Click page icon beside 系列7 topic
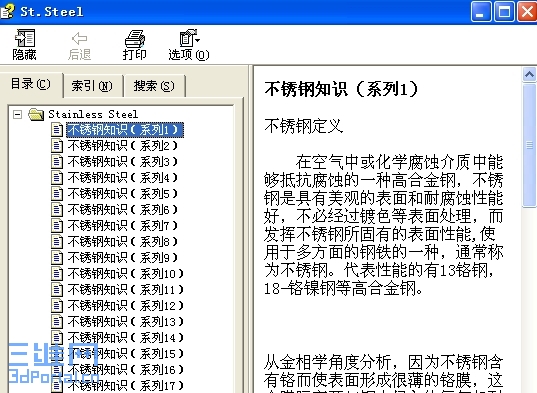This screenshot has width=537, height=393. pyautogui.click(x=57, y=226)
